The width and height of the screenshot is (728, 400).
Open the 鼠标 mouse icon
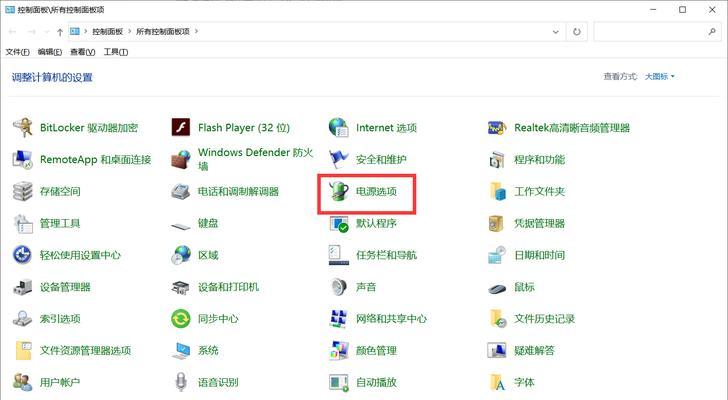[497, 289]
